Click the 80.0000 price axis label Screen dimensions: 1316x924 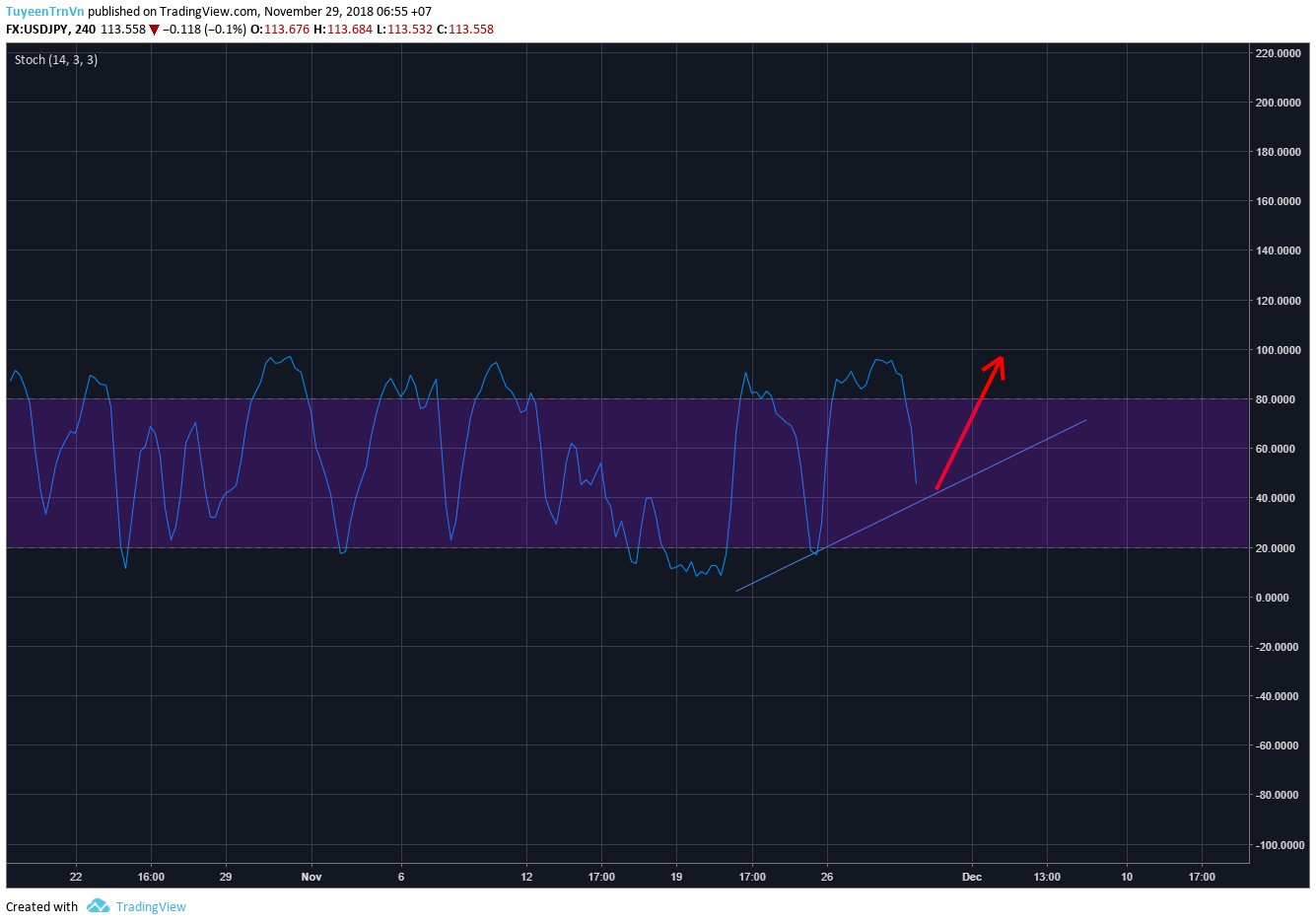pyautogui.click(x=1276, y=399)
